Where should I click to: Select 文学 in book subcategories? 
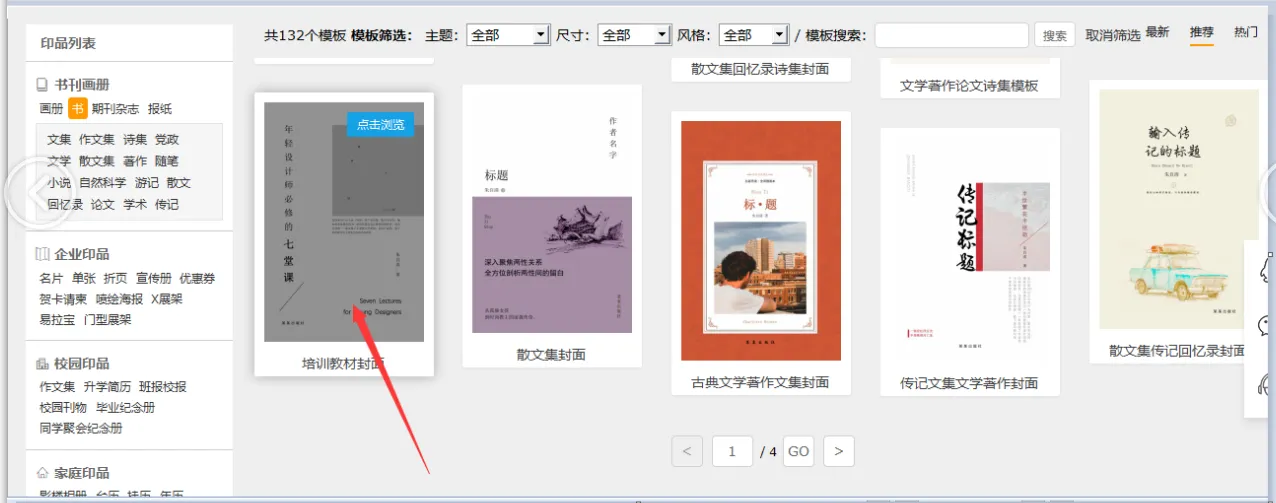tap(59, 161)
